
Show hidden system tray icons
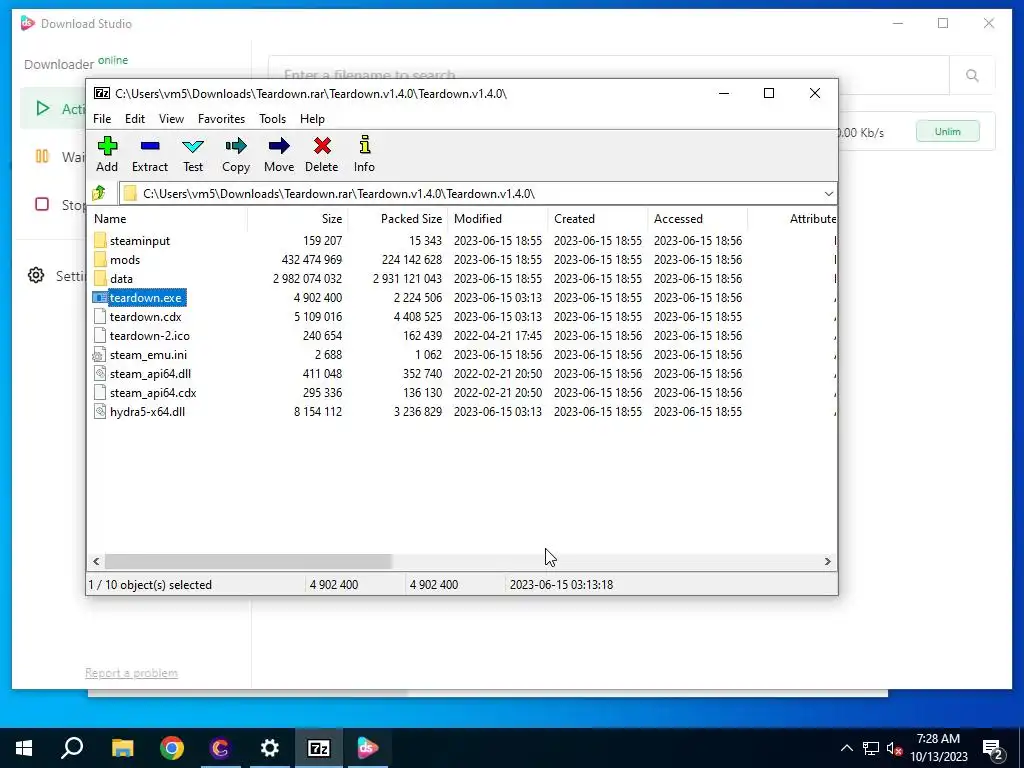coord(846,748)
